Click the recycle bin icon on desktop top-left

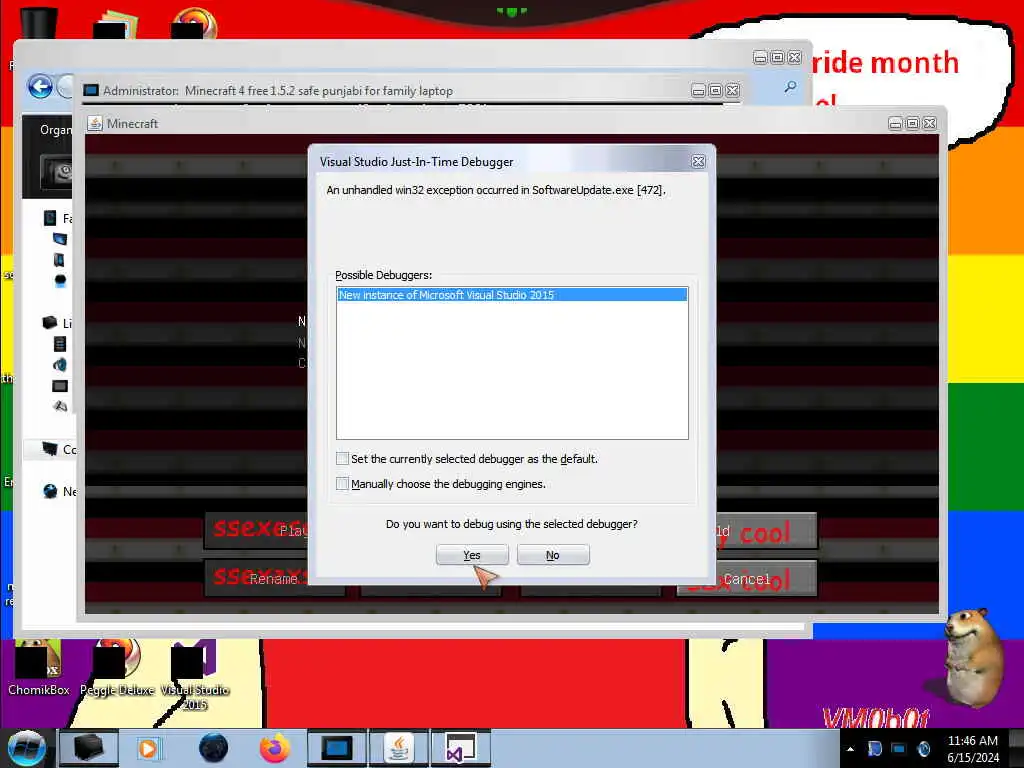(x=39, y=22)
